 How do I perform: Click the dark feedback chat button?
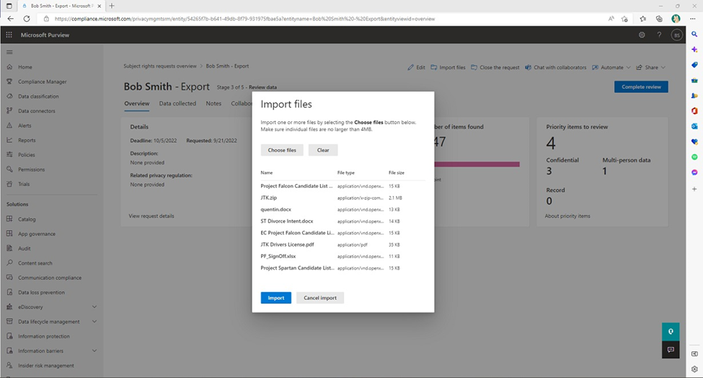(x=670, y=350)
